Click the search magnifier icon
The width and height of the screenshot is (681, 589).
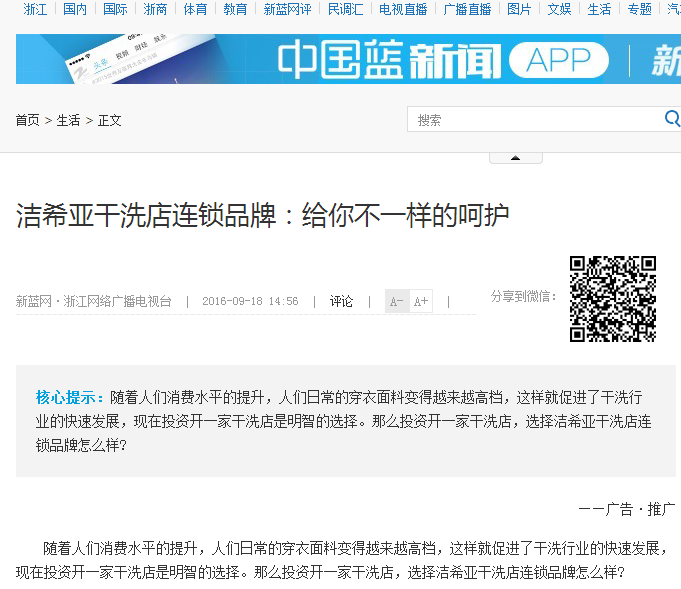pyautogui.click(x=672, y=119)
